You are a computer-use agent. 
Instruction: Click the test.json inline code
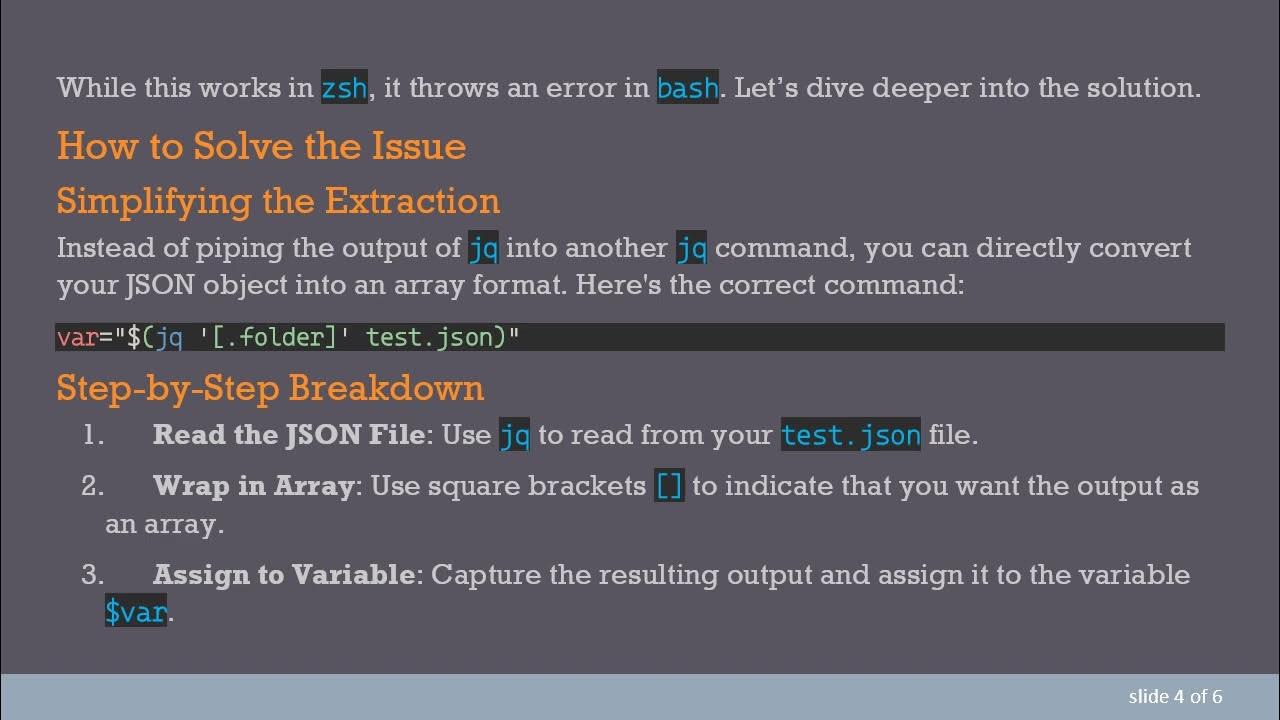tap(850, 435)
